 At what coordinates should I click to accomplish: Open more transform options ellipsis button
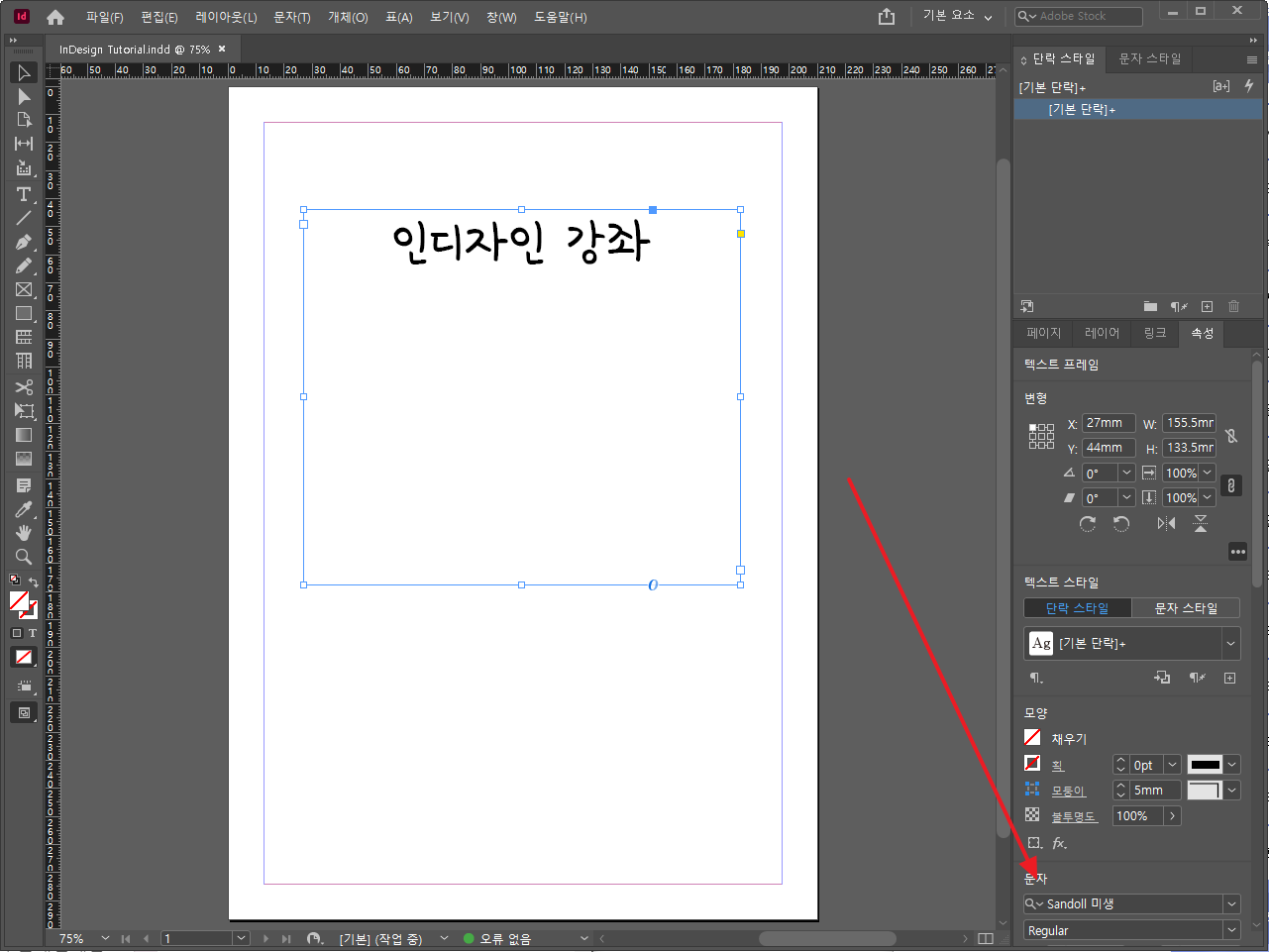pos(1238,552)
